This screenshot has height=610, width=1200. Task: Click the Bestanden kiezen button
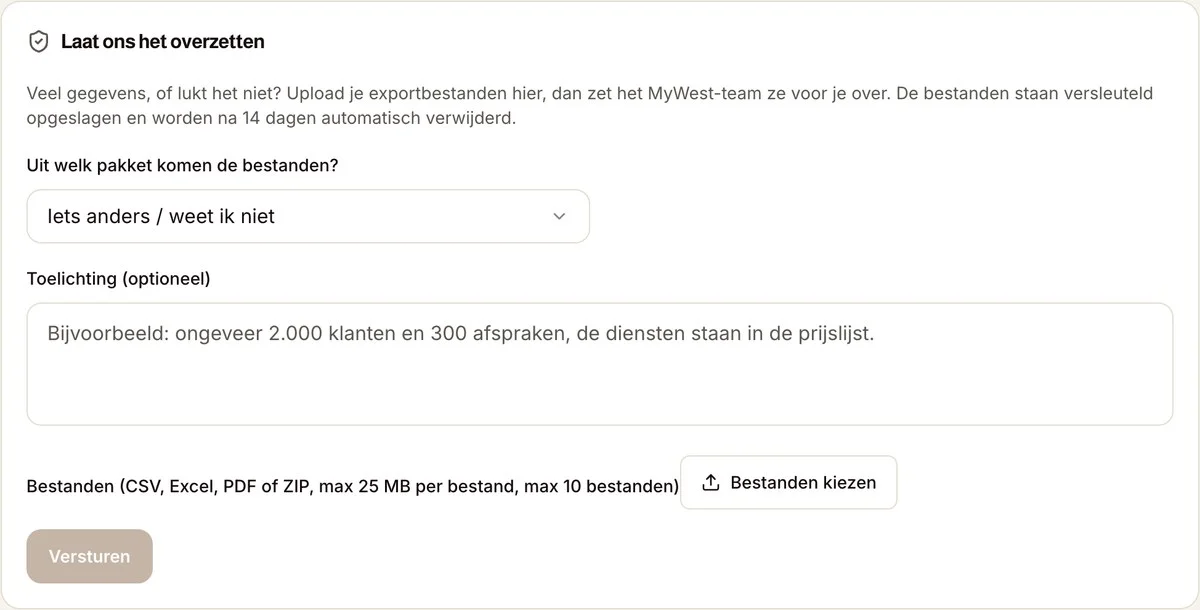click(788, 483)
